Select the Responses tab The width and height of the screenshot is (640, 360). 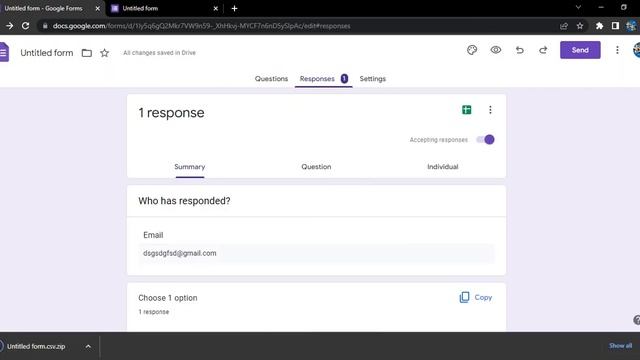pyautogui.click(x=324, y=79)
